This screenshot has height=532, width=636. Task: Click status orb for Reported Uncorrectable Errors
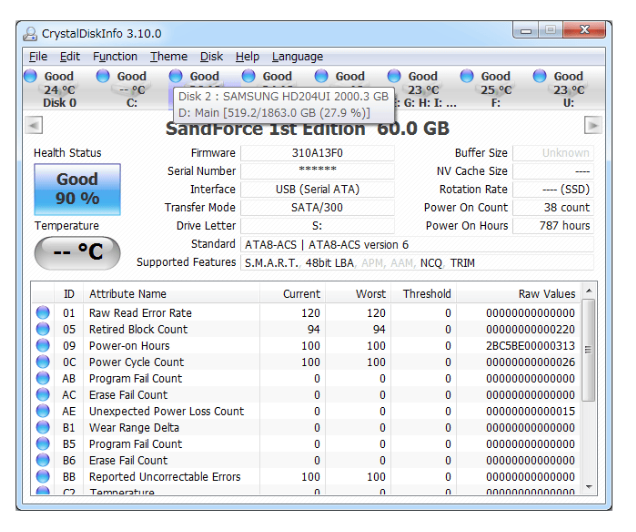[43, 476]
